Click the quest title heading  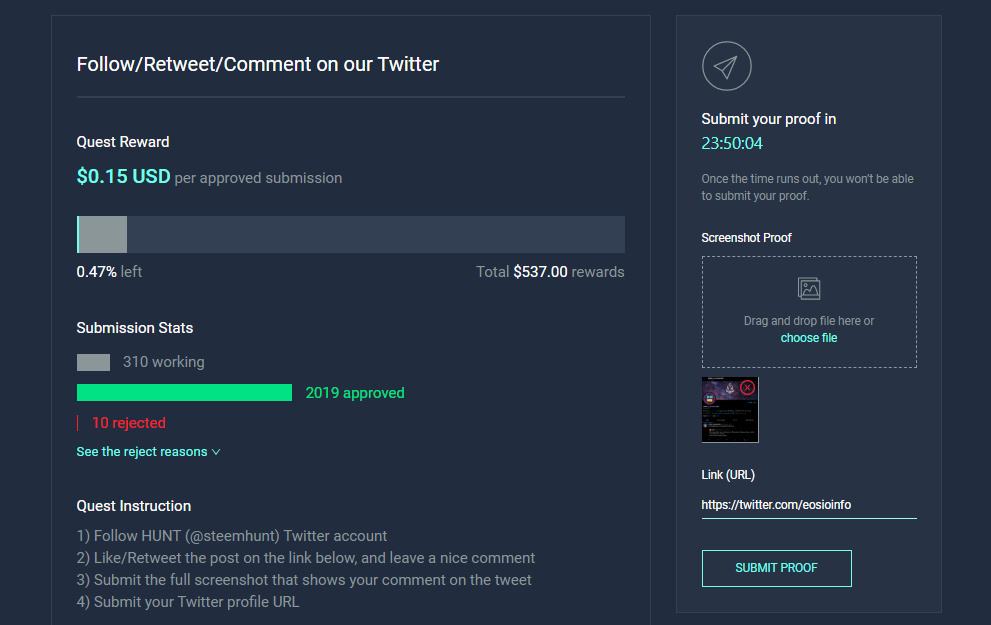pyautogui.click(x=257, y=64)
